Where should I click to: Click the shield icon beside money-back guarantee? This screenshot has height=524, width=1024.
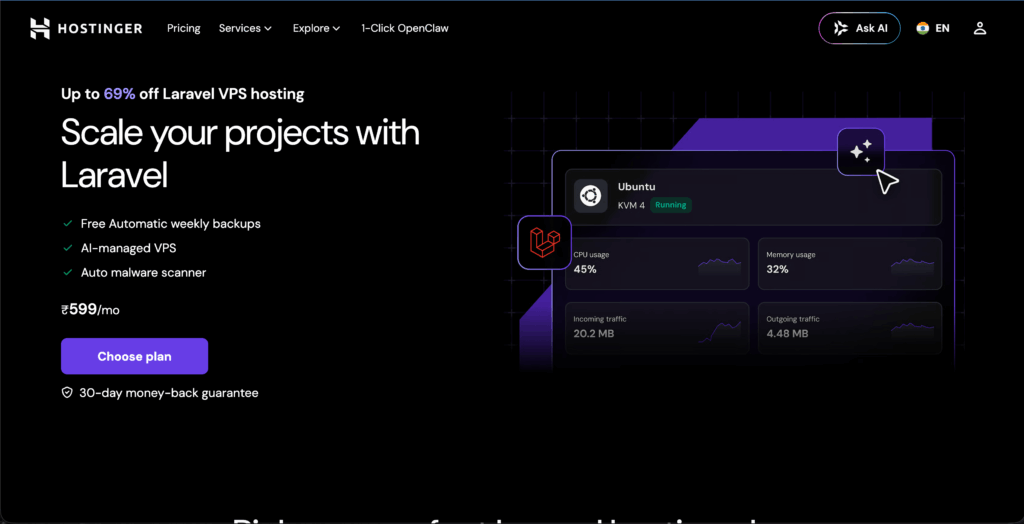[67, 393]
